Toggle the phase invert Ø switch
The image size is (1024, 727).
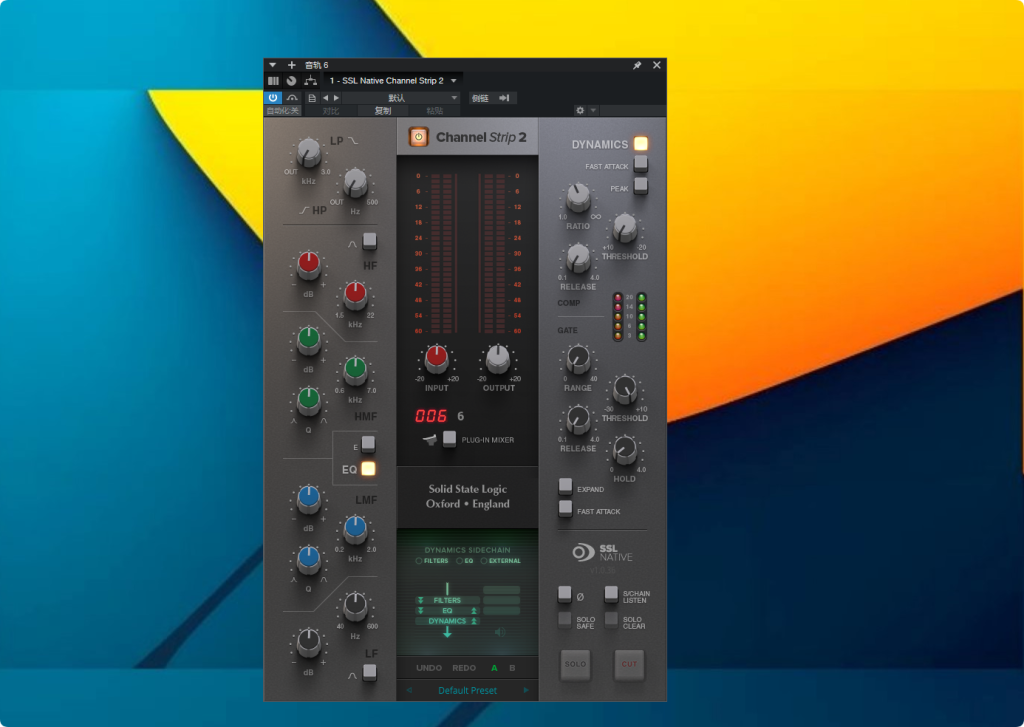565,594
